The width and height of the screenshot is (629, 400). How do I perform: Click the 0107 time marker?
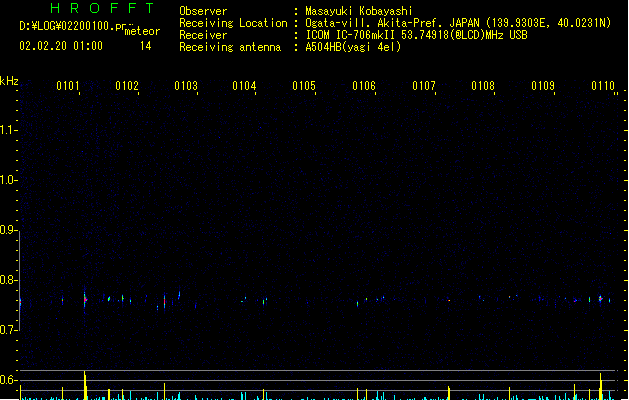click(x=424, y=86)
